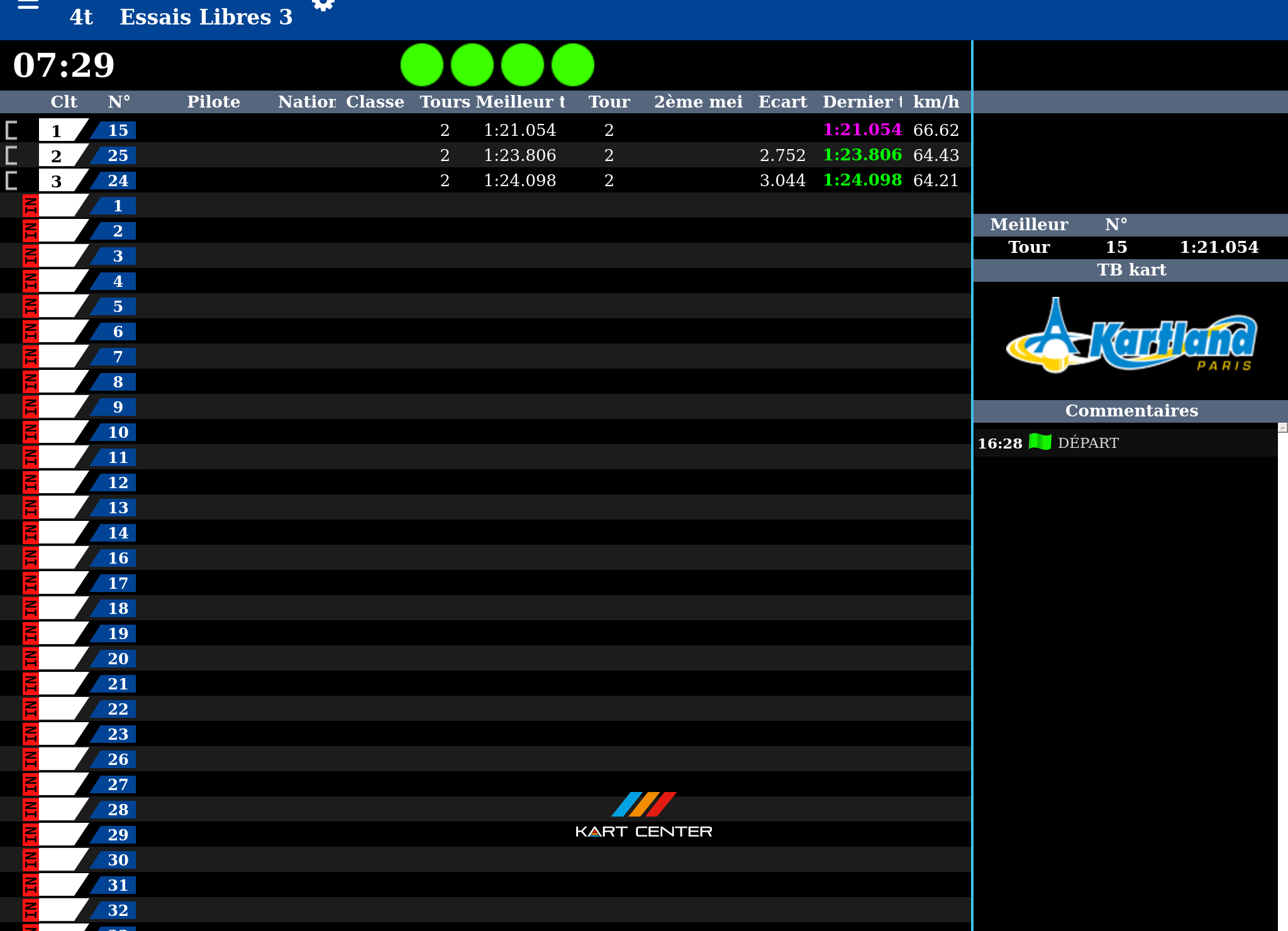Screen dimensions: 1288x931
Task: Toggle the bracket marker for position 2
Action: (11, 155)
